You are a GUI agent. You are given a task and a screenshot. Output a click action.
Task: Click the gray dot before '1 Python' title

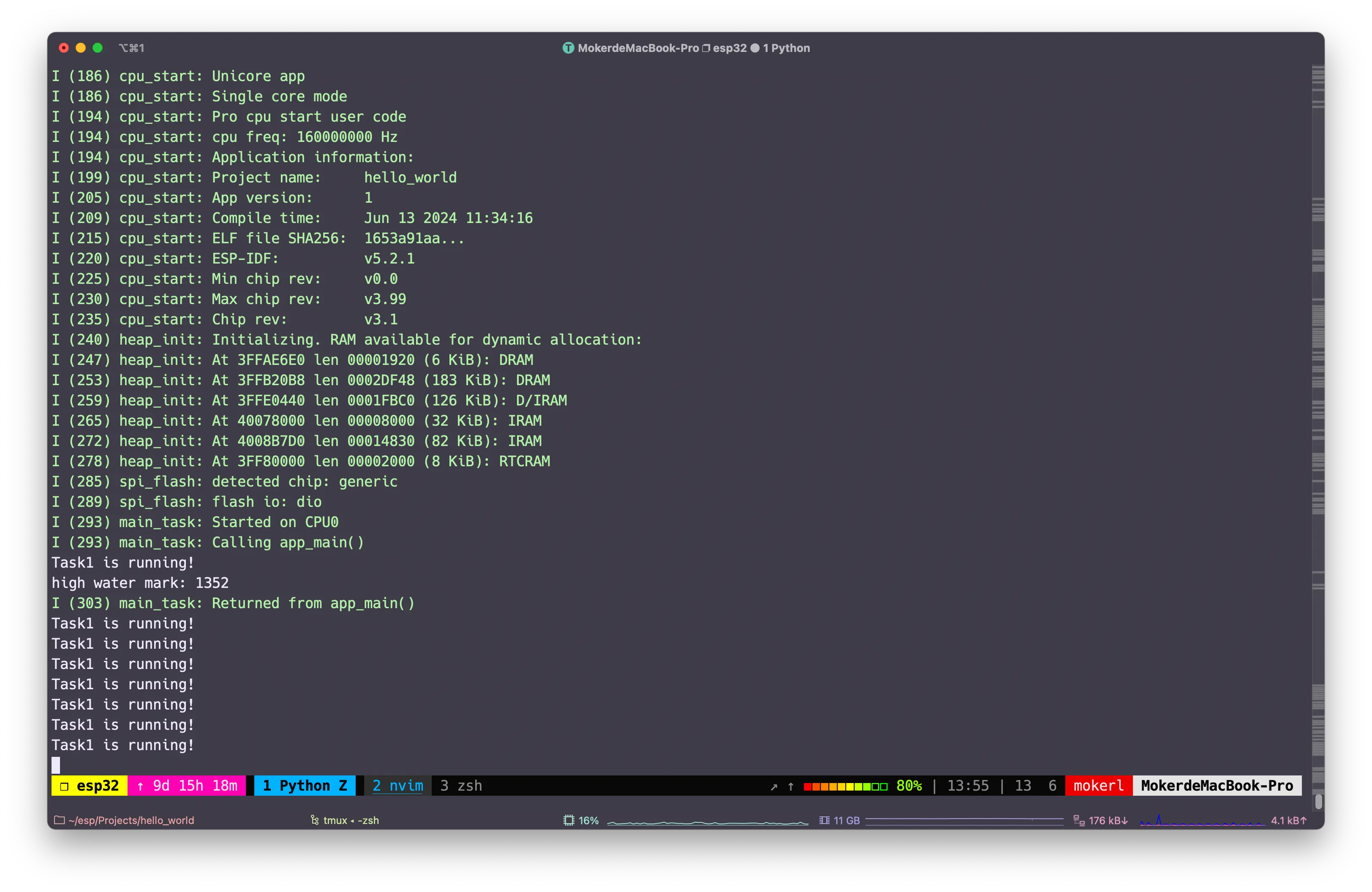click(x=754, y=49)
